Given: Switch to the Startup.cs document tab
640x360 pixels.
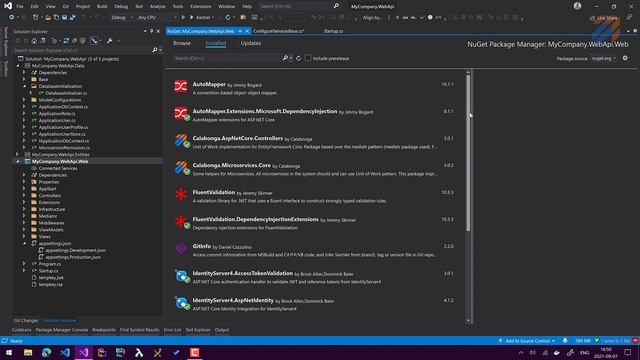Looking at the screenshot, I should coord(333,31).
